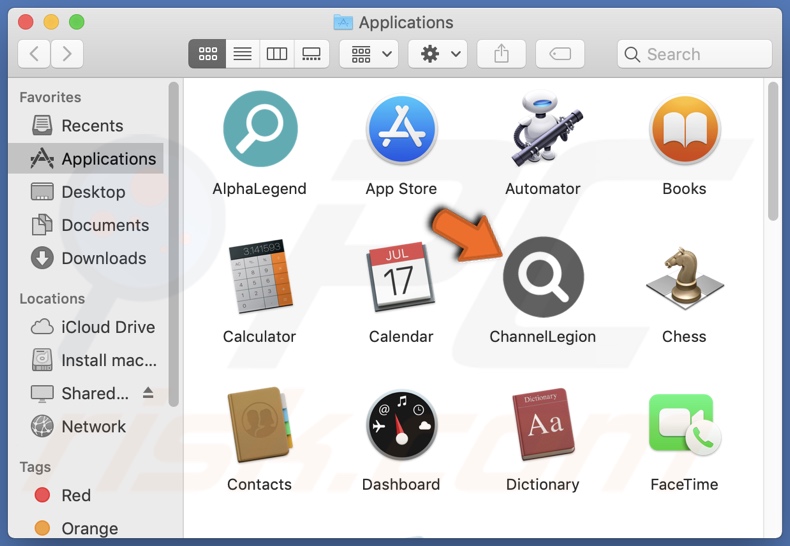Select the Orange tag
This screenshot has height=546, width=790.
[86, 528]
